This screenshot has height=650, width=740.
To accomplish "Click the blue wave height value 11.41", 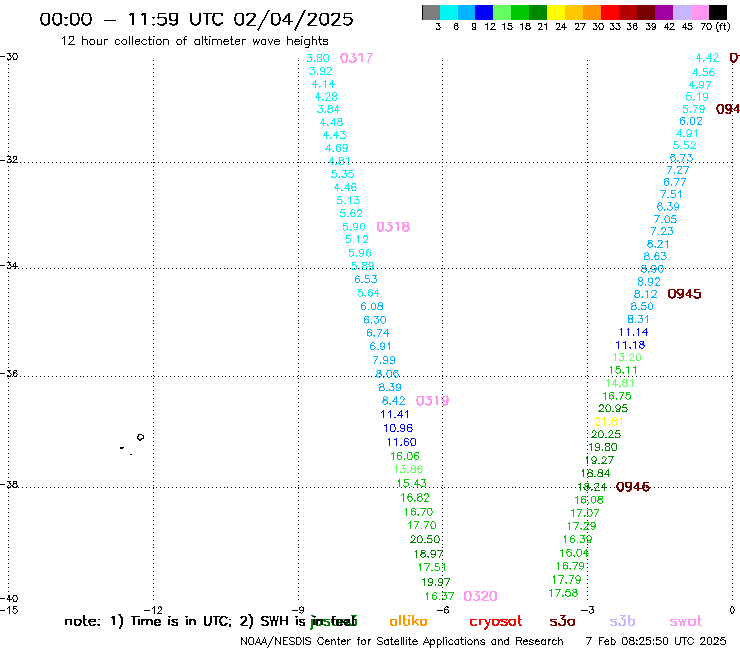I will tap(395, 414).
